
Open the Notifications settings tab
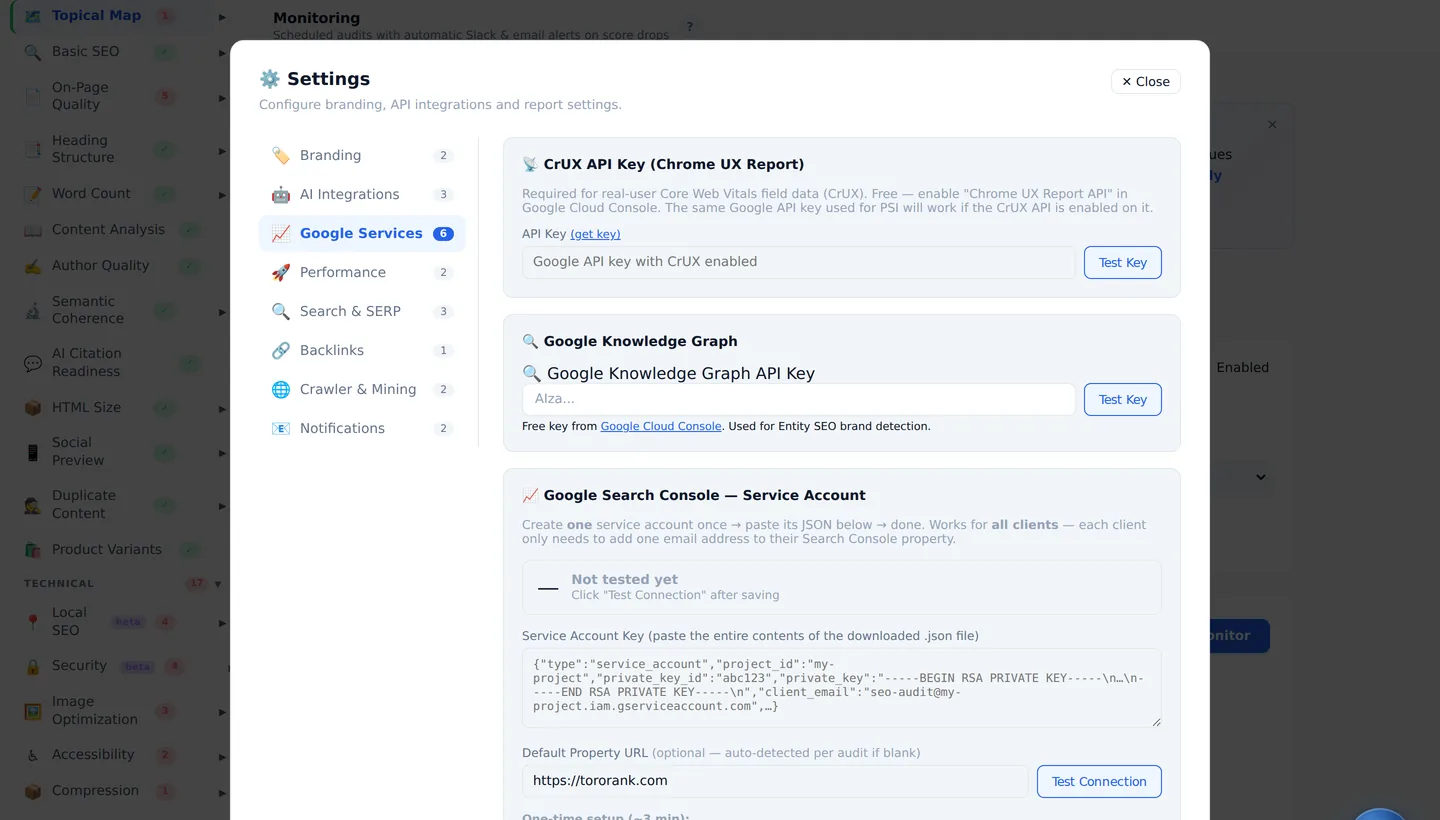click(x=362, y=428)
